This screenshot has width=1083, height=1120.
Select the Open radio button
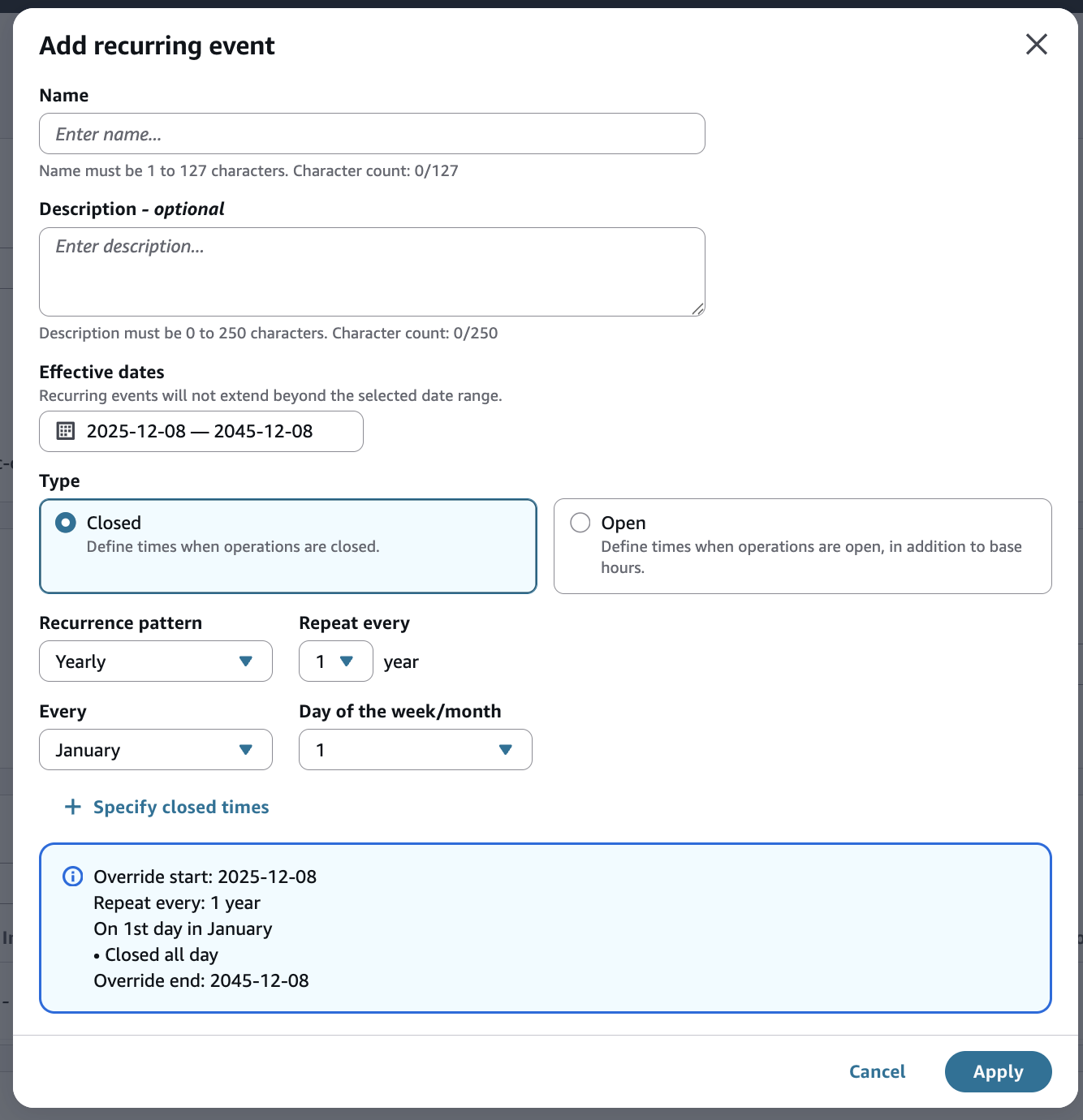[580, 523]
